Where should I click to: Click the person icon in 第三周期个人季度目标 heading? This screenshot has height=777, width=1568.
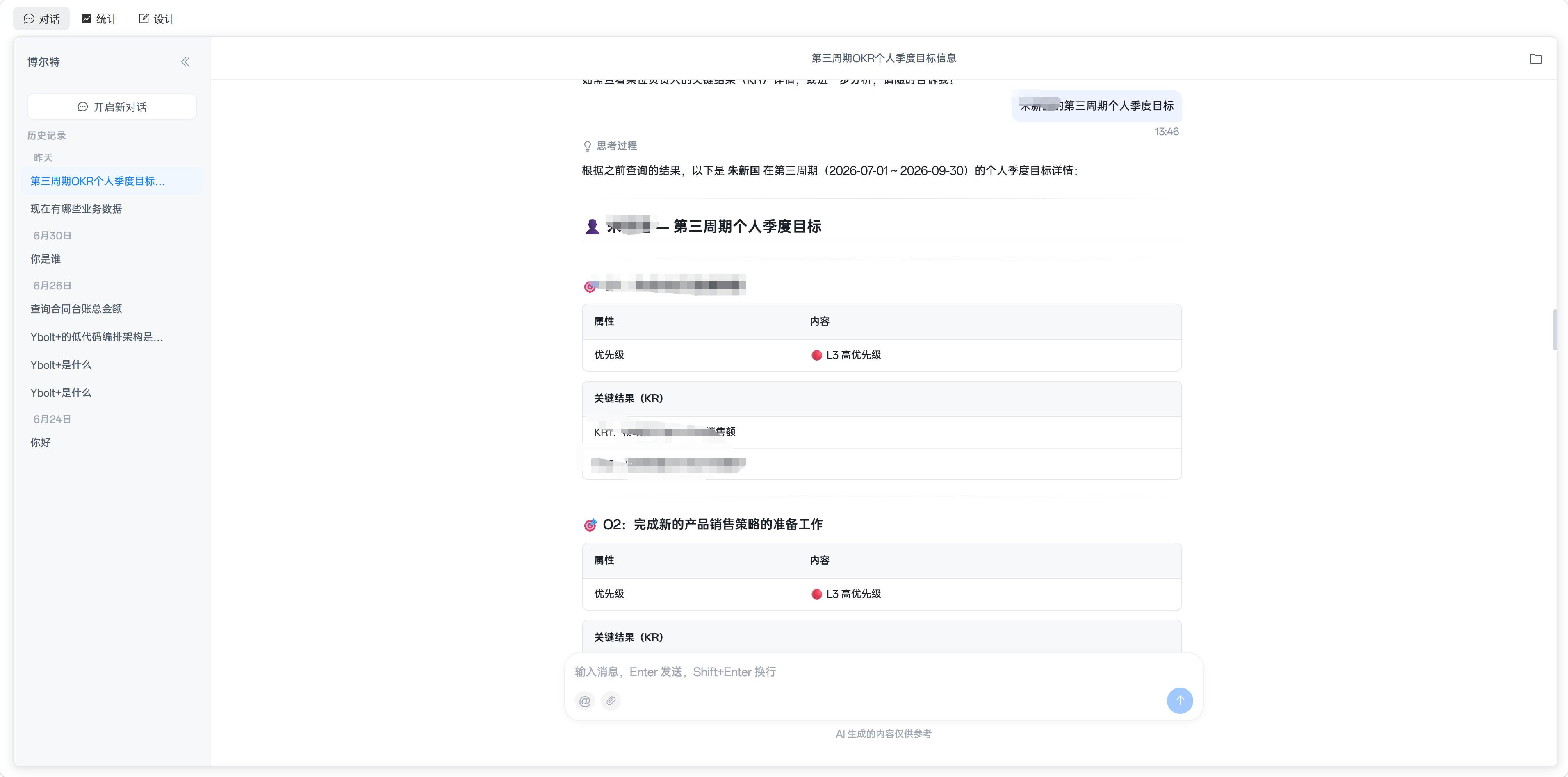(592, 227)
